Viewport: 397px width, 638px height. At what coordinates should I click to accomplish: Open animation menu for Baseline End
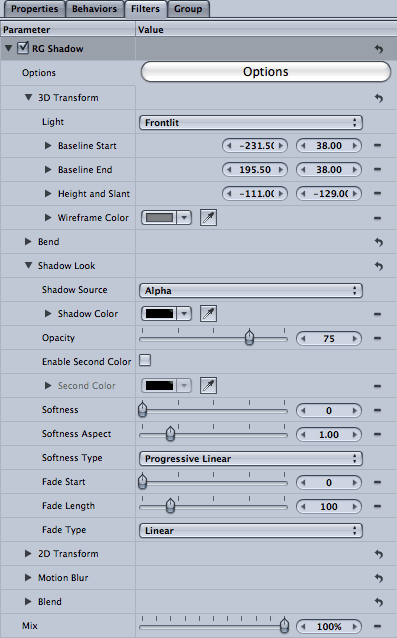377,169
